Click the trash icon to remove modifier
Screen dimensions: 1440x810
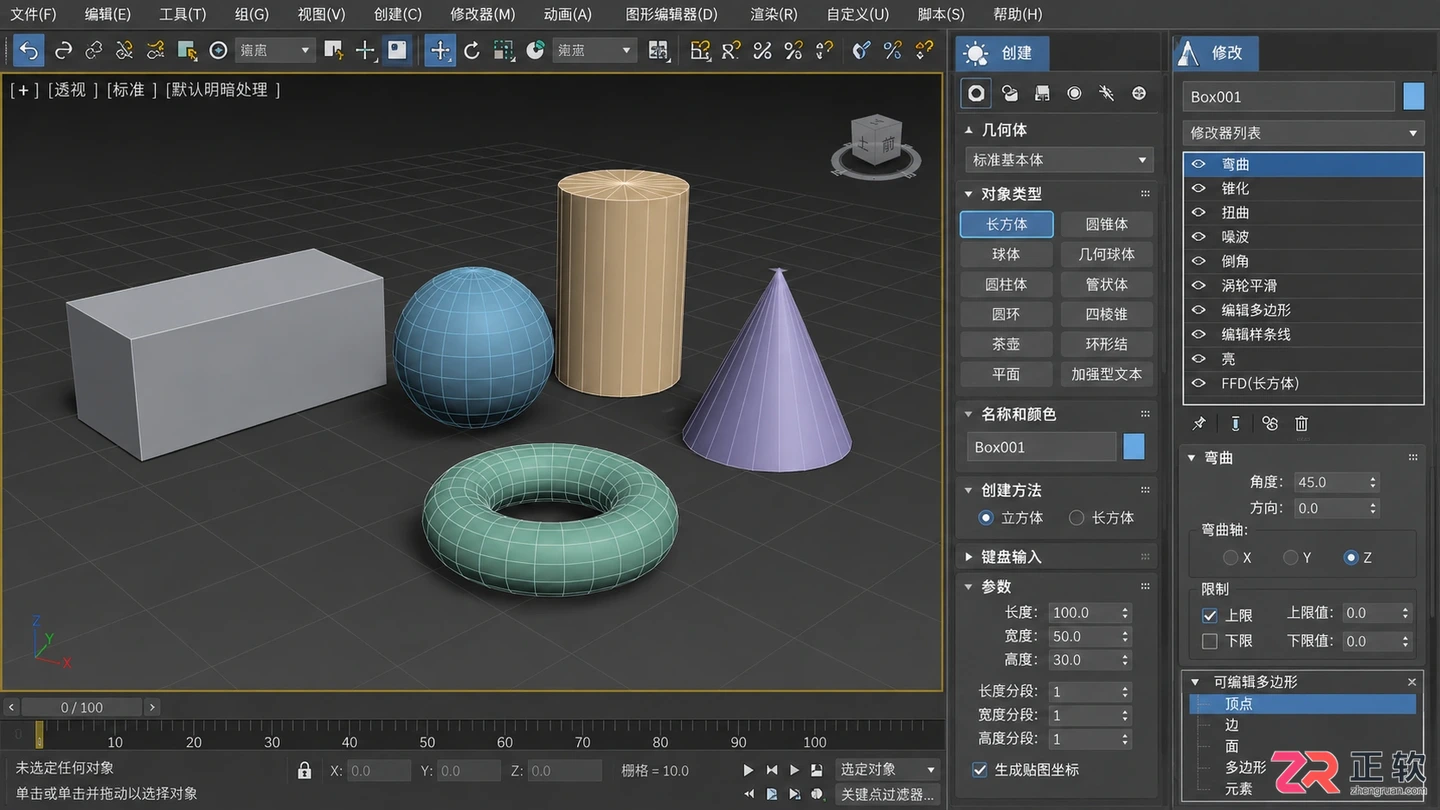tap(1301, 424)
